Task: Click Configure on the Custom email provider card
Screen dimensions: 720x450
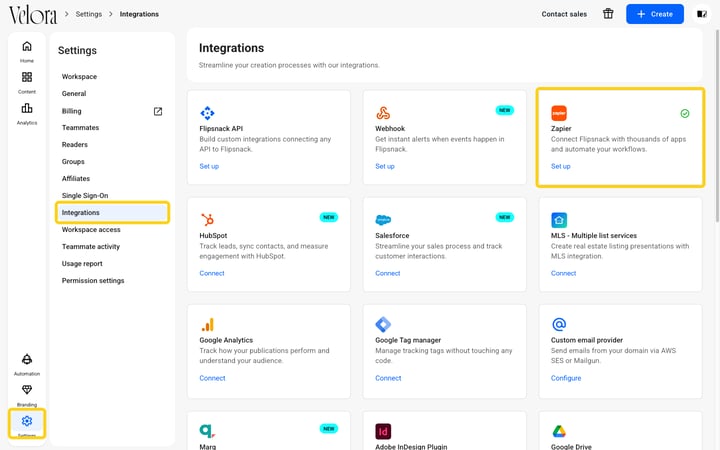Action: coord(566,378)
